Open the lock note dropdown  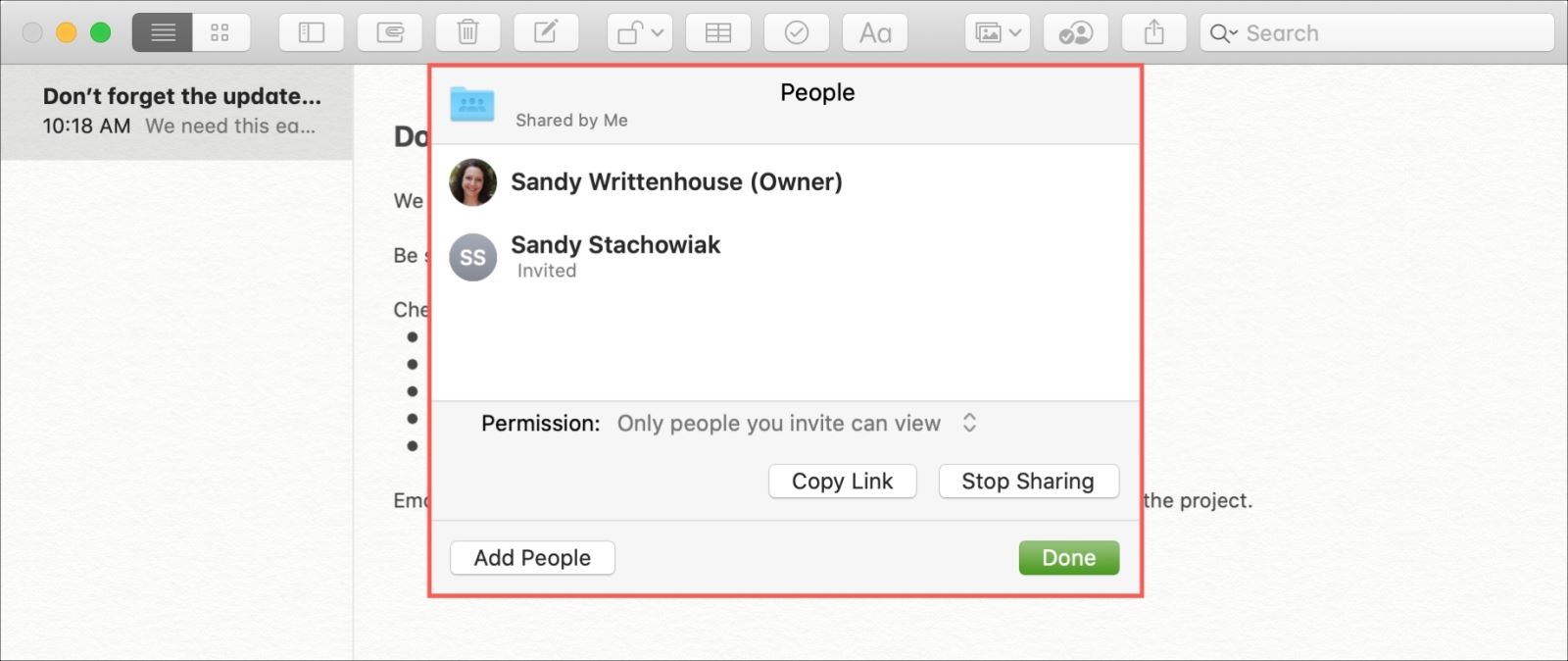point(640,33)
